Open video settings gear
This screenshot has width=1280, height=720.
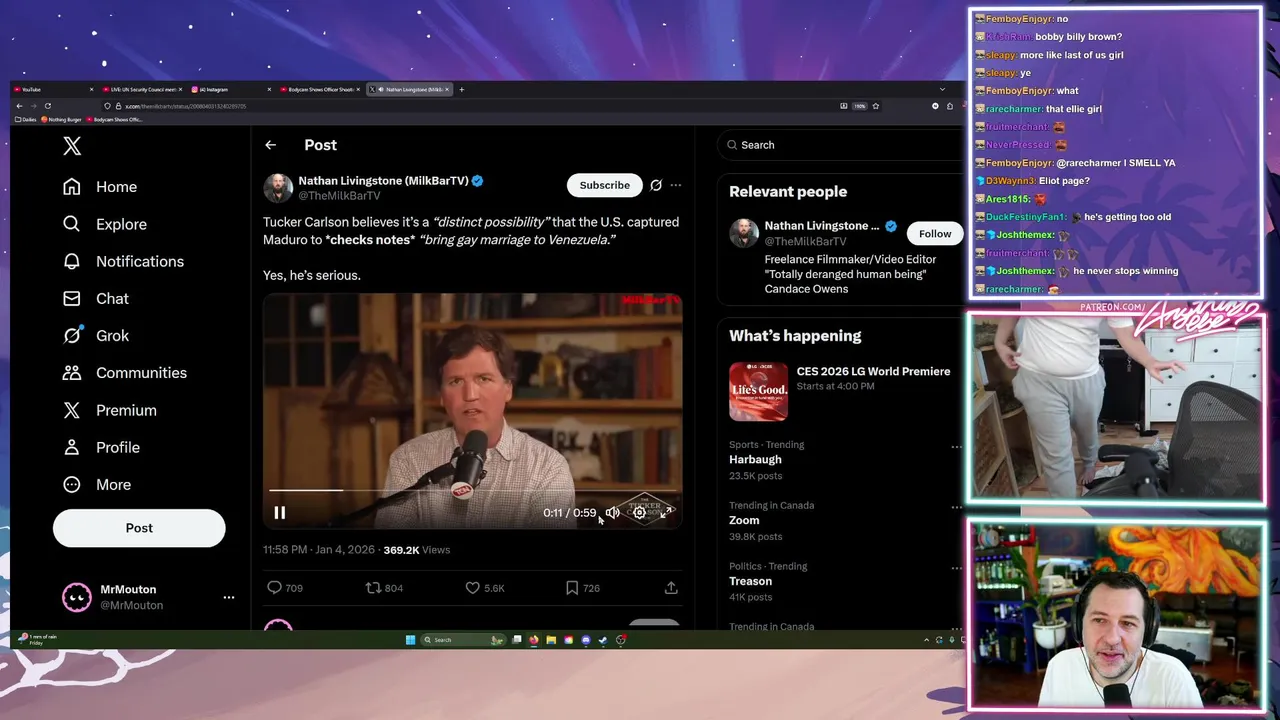coord(640,513)
